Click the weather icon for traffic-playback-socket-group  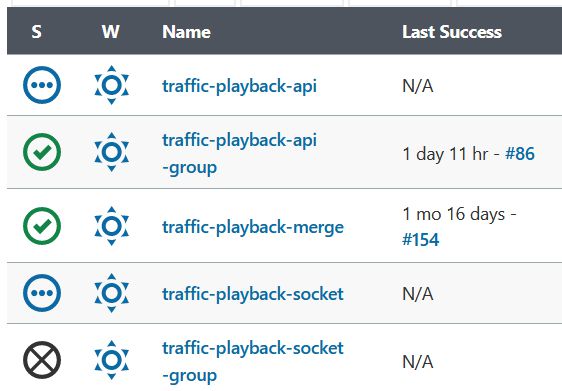tap(111, 360)
